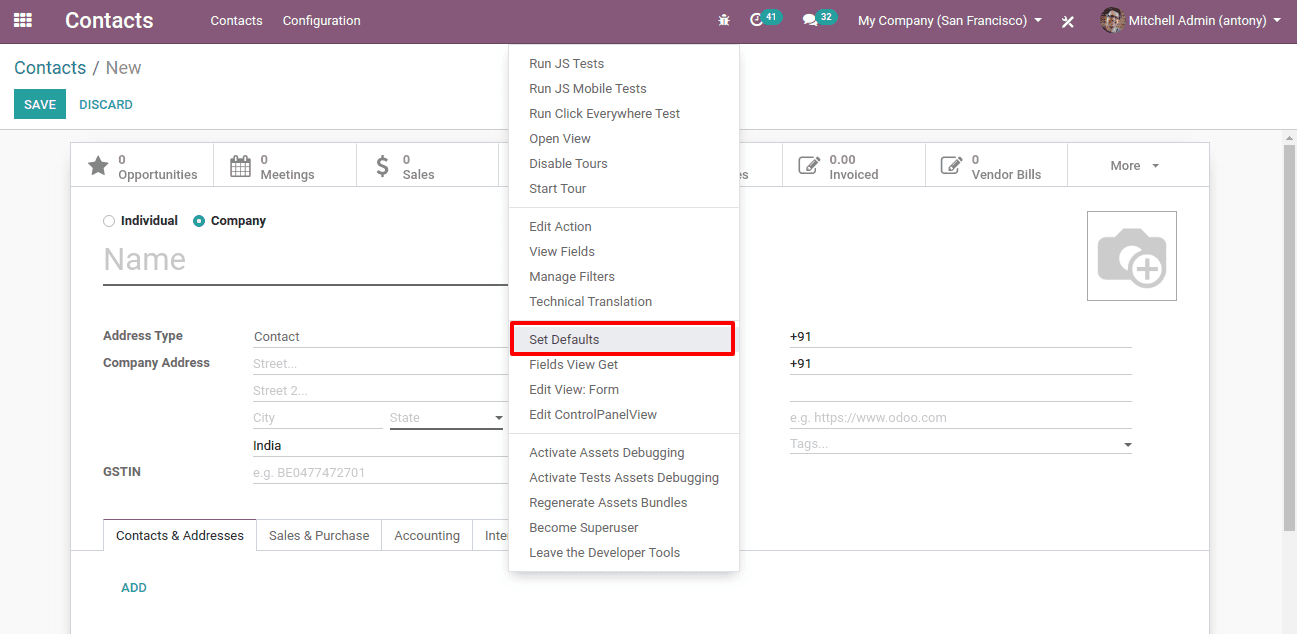
Task: Open the Address Type Contact selector
Action: (380, 337)
